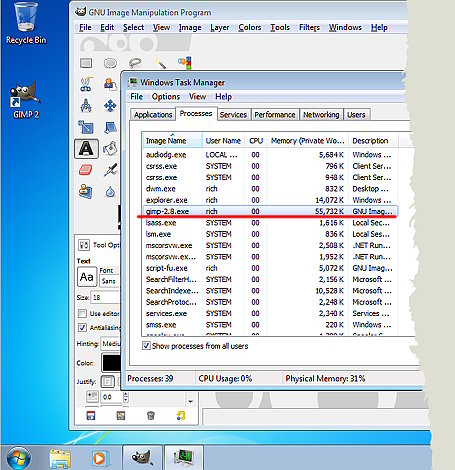
Task: Select the gimp-2.8.exe process row
Action: (x=270, y=211)
